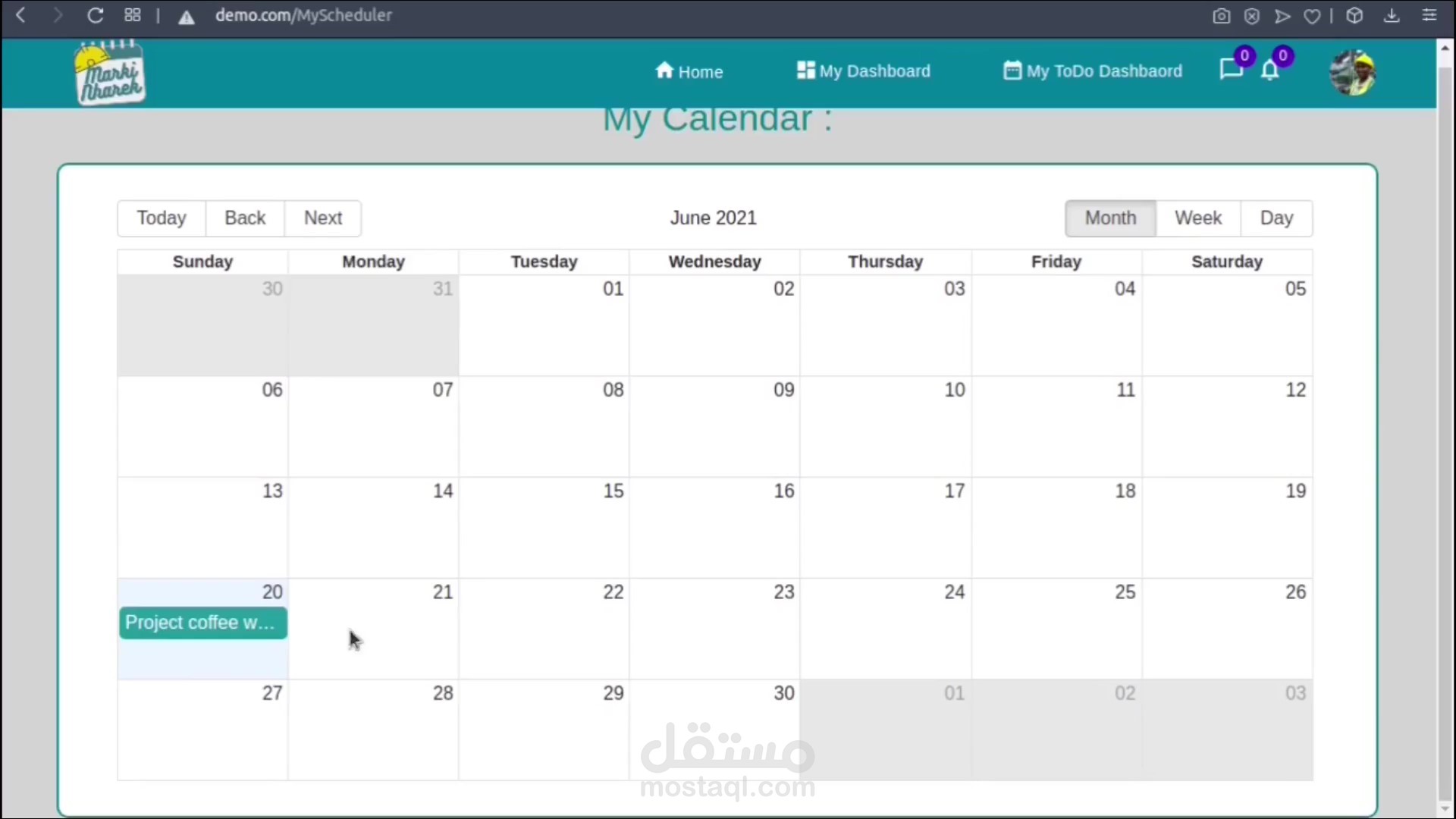Open the chat messages icon
The height and width of the screenshot is (819, 1456).
(1230, 70)
